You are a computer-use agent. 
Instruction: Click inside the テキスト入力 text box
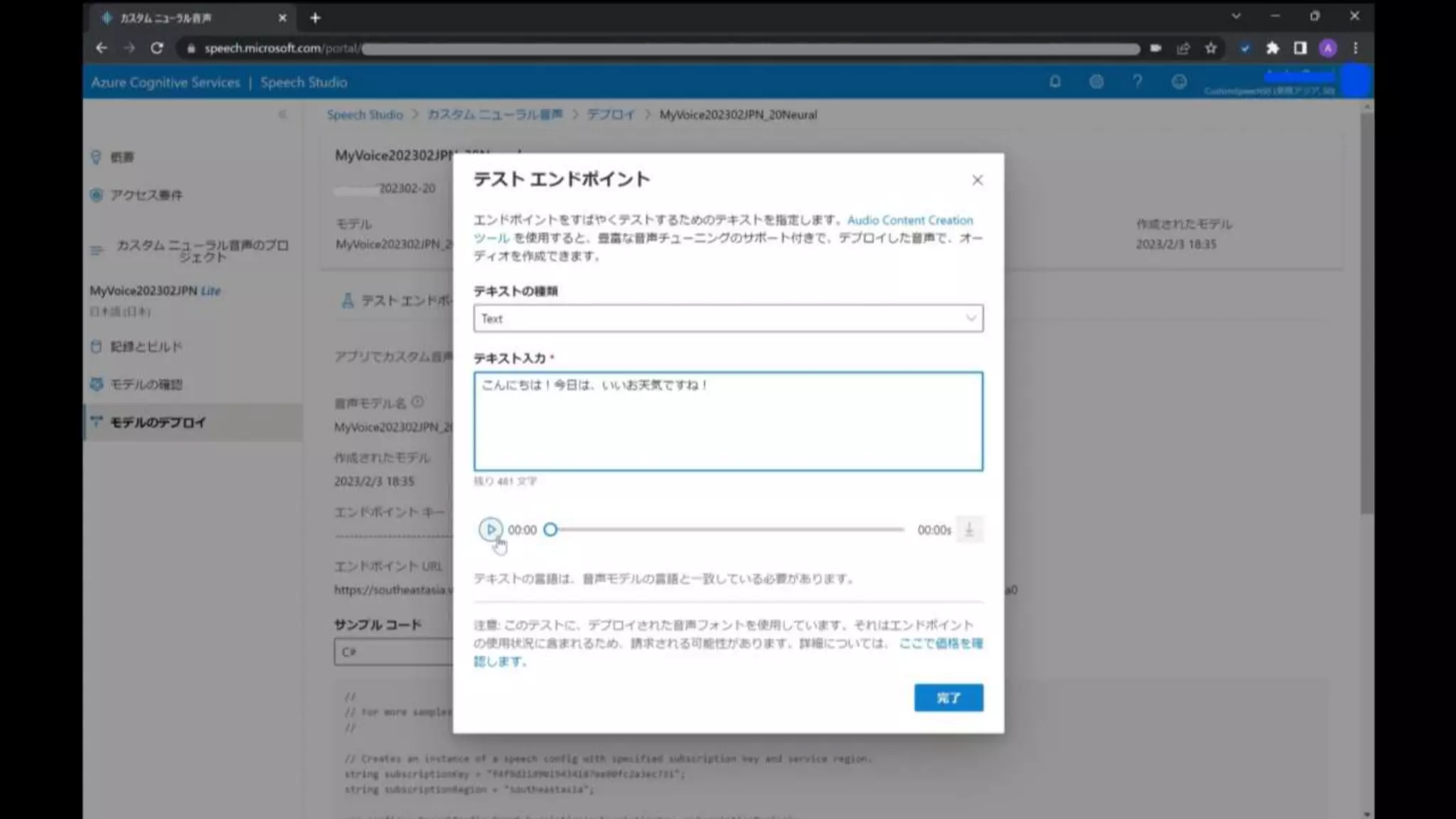728,427
